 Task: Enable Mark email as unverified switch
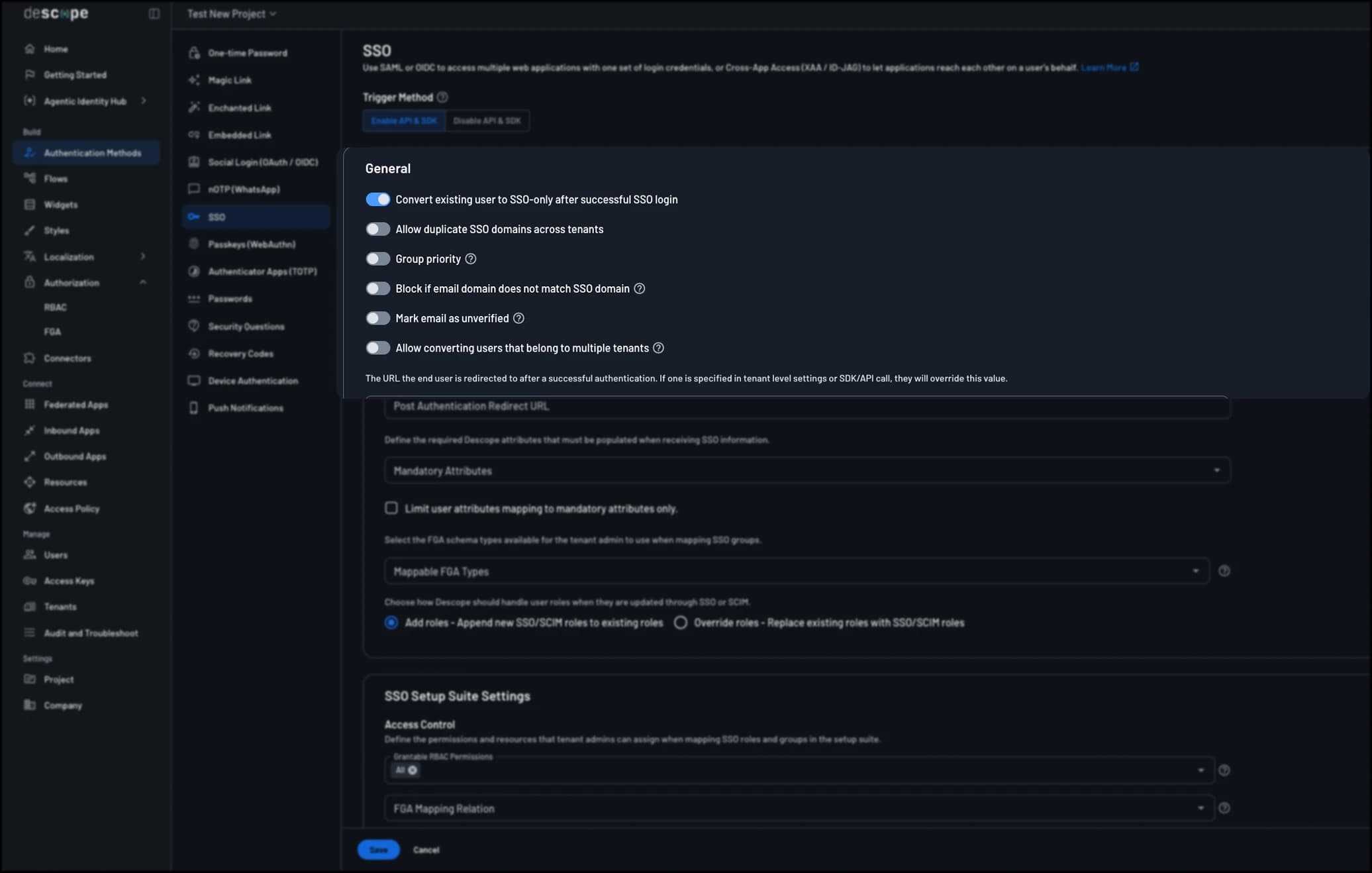click(378, 319)
